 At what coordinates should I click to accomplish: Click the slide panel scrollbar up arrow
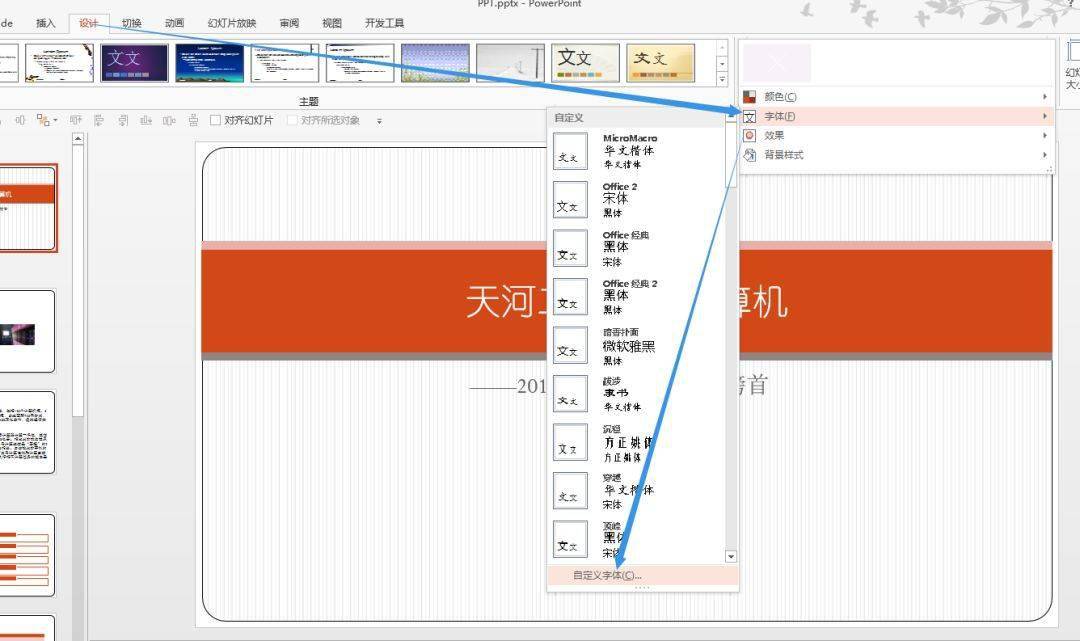[x=78, y=139]
